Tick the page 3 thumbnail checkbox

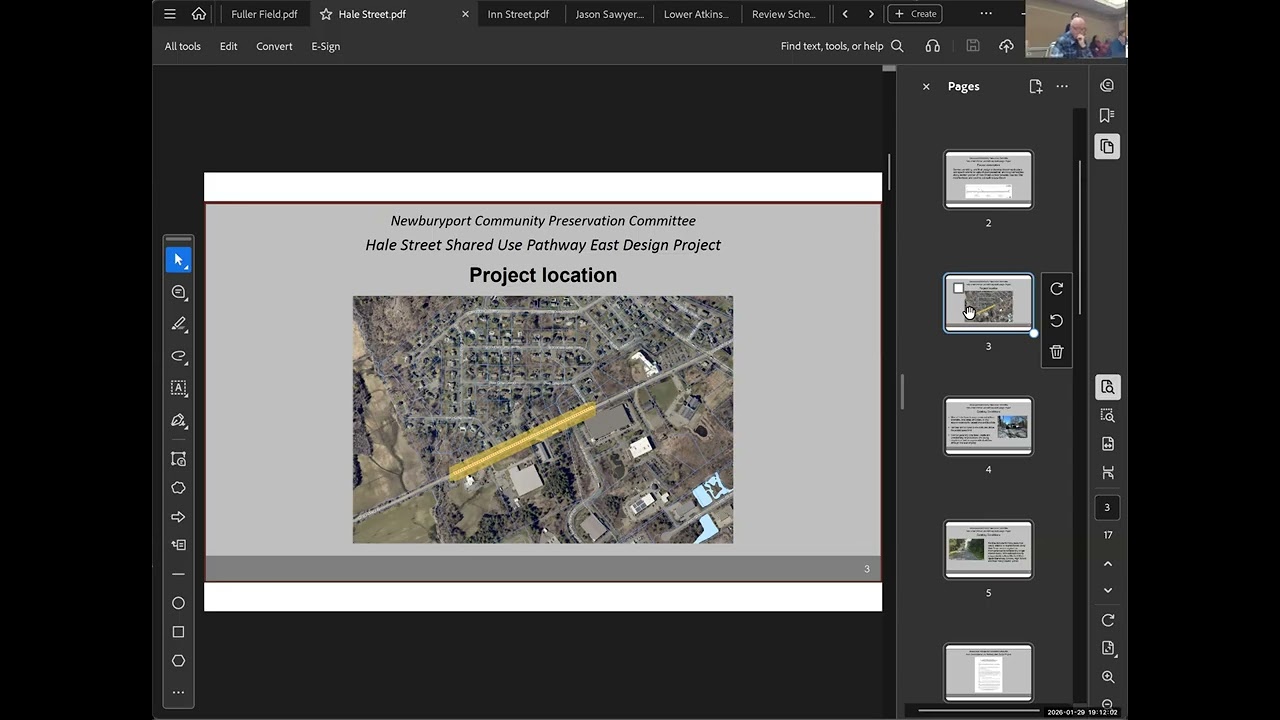coord(958,289)
